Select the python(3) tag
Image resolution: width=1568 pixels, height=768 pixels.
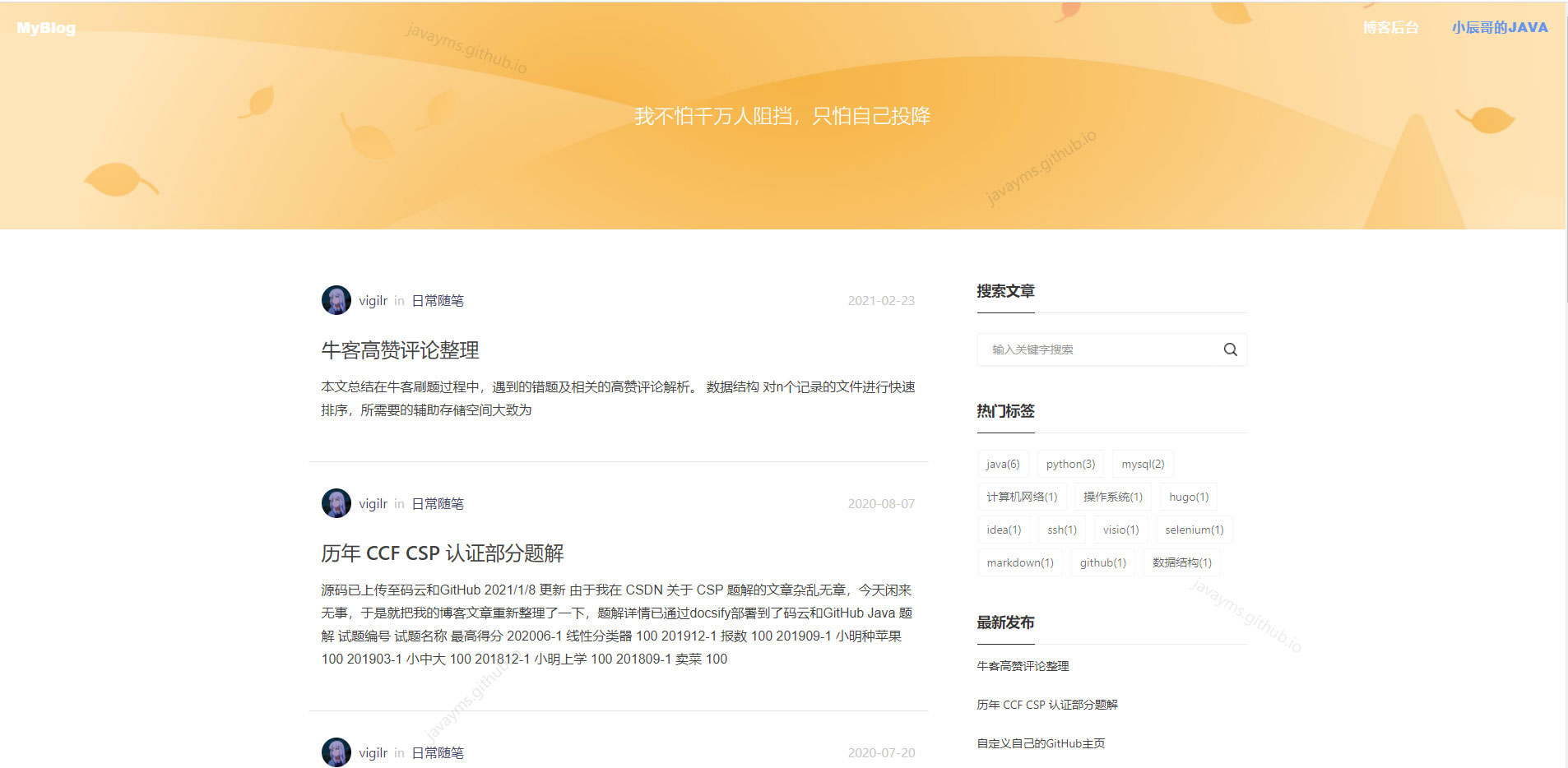pyautogui.click(x=1069, y=464)
